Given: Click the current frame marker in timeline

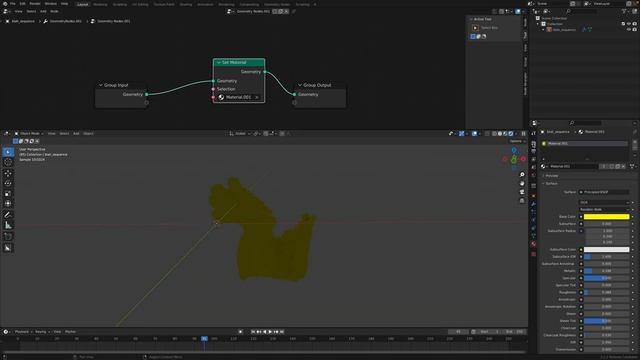Looking at the screenshot, I should pos(204,339).
